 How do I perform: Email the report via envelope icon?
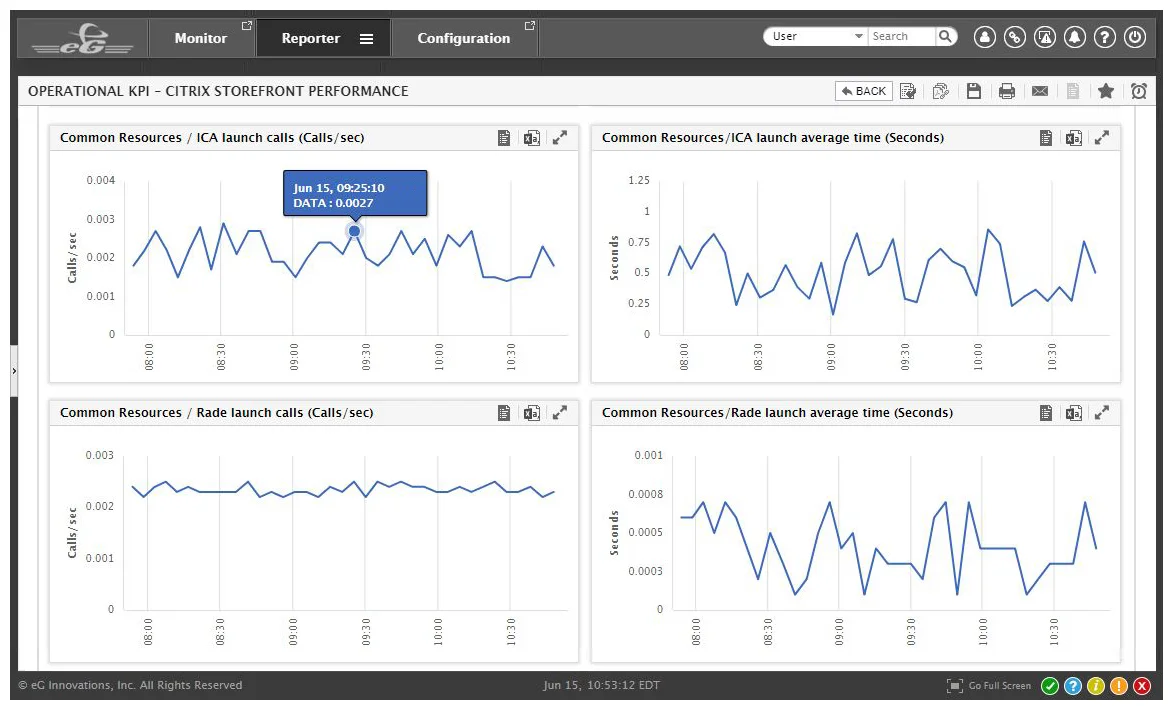click(1040, 91)
